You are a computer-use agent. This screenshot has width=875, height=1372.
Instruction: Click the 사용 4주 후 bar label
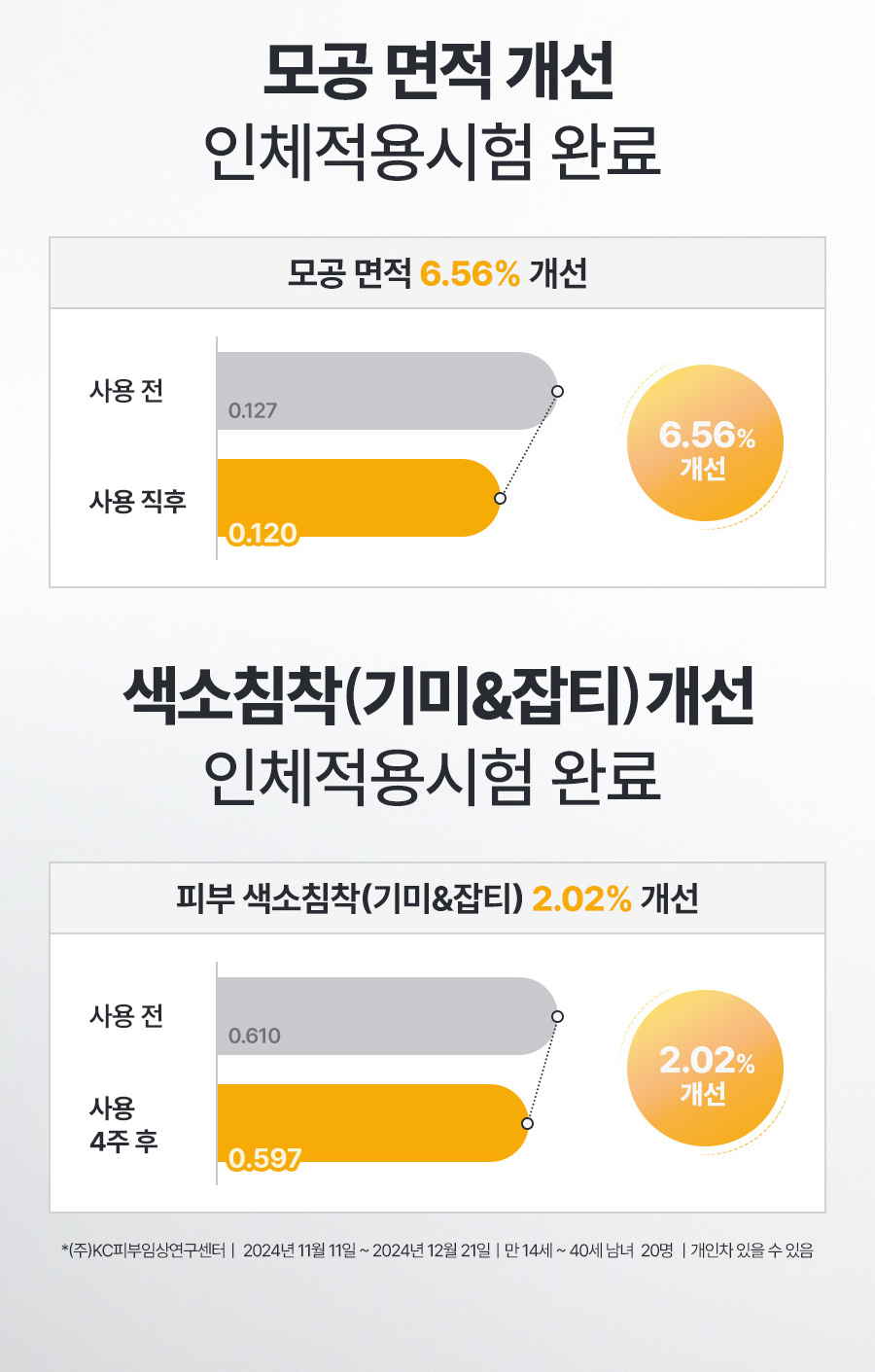tap(123, 1124)
